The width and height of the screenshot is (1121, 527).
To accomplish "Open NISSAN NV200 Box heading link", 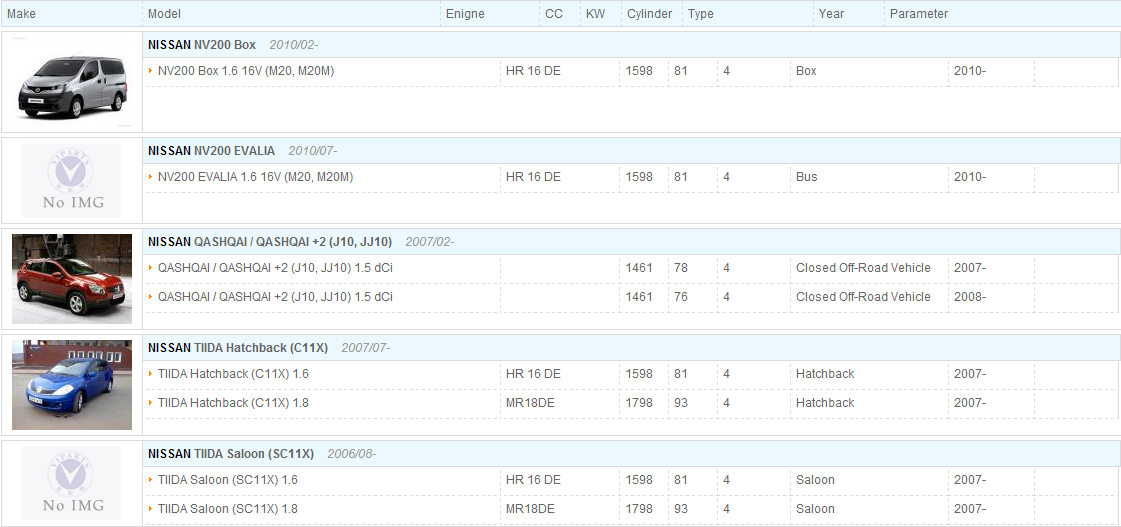I will point(202,44).
